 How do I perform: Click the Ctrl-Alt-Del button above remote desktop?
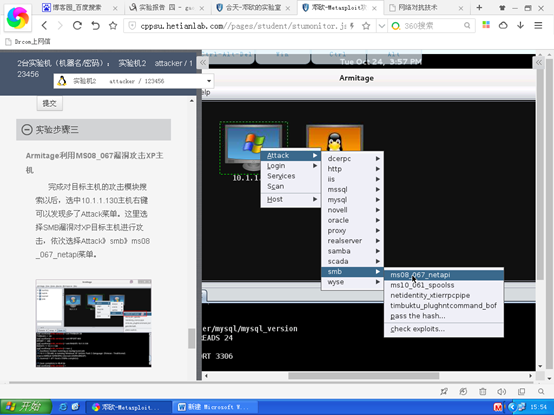click(228, 57)
